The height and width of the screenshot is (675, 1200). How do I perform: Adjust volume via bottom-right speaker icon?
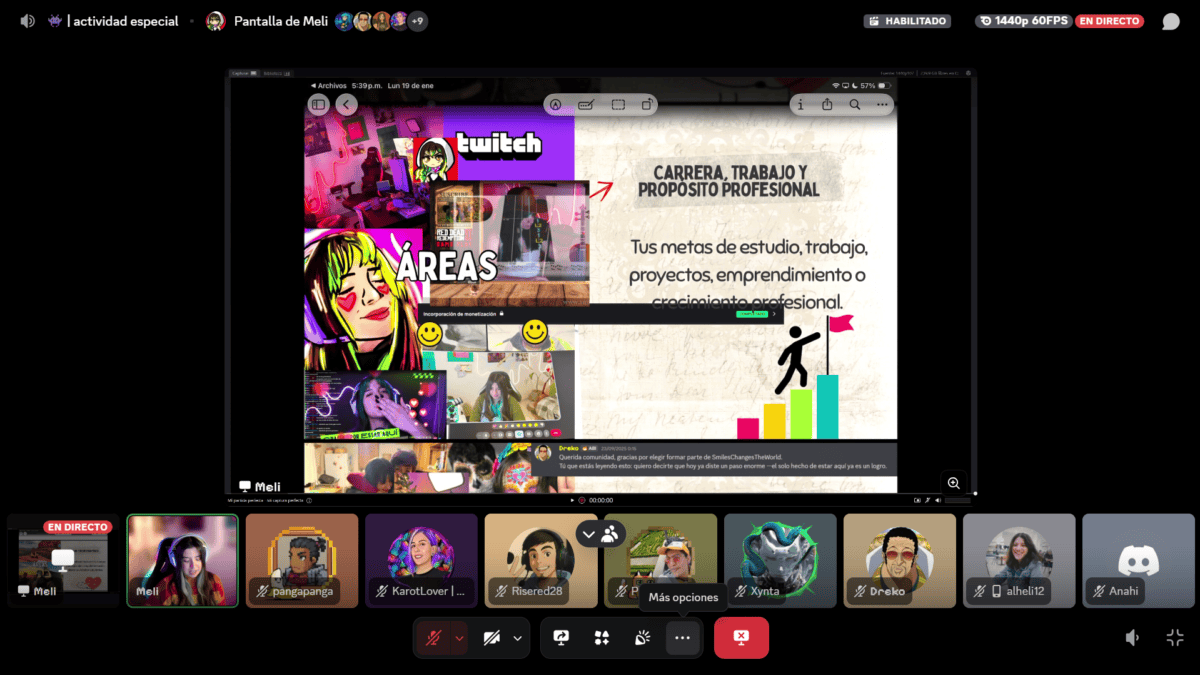click(1132, 638)
